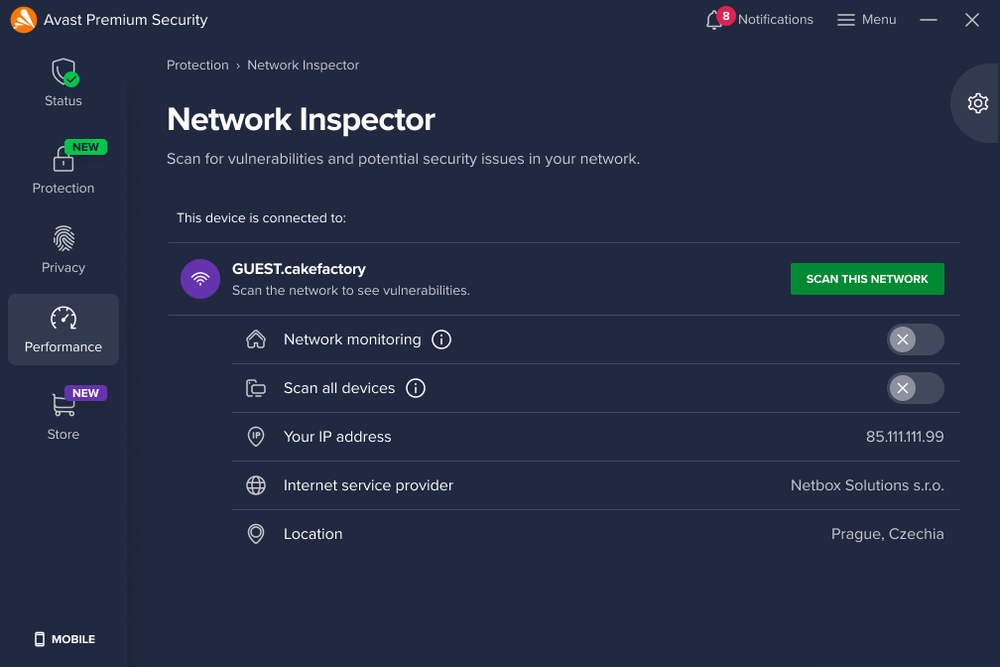
Task: Open the Status page from the sidebar
Action: [63, 80]
